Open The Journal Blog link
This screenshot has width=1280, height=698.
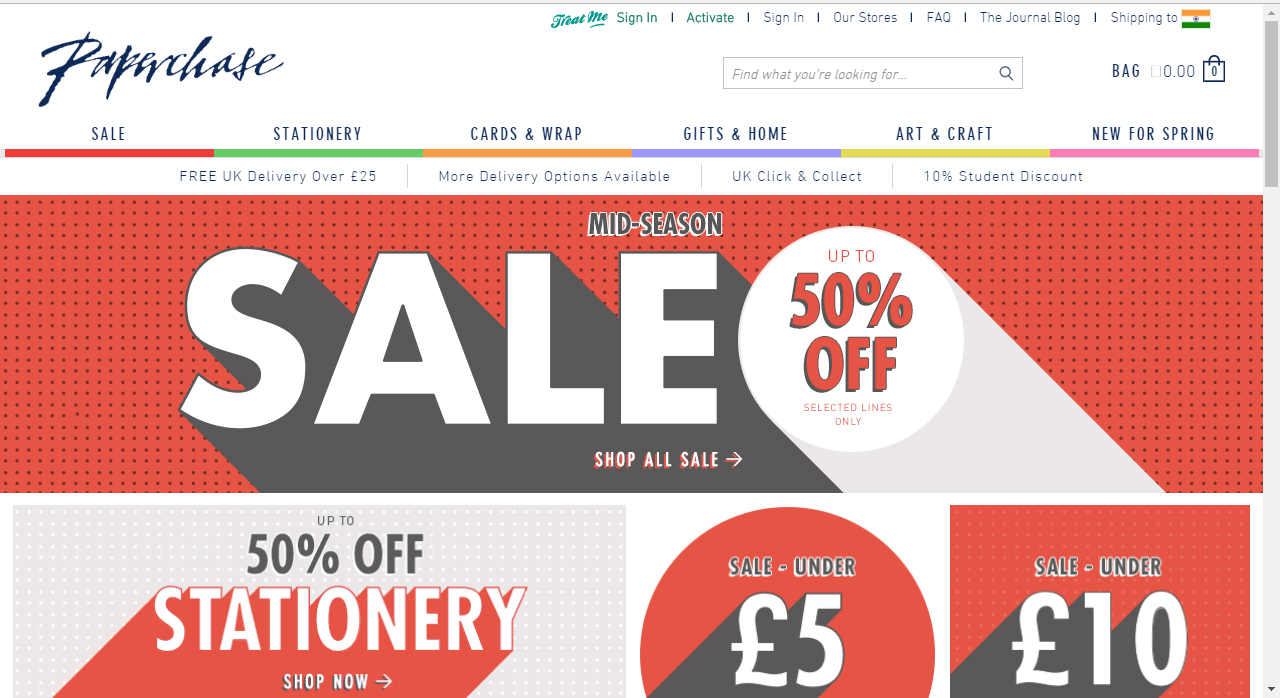[x=1030, y=18]
